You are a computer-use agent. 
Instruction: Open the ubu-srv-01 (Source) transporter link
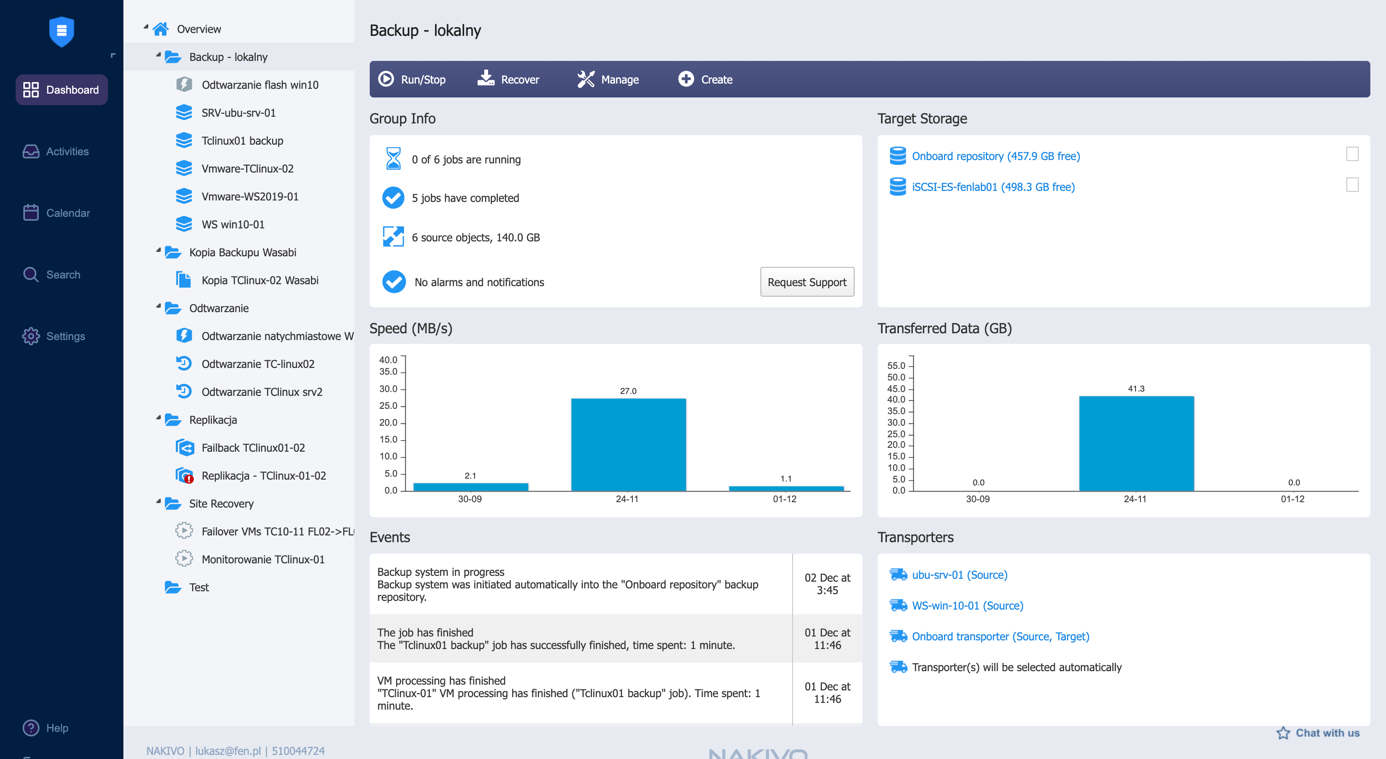click(x=960, y=575)
